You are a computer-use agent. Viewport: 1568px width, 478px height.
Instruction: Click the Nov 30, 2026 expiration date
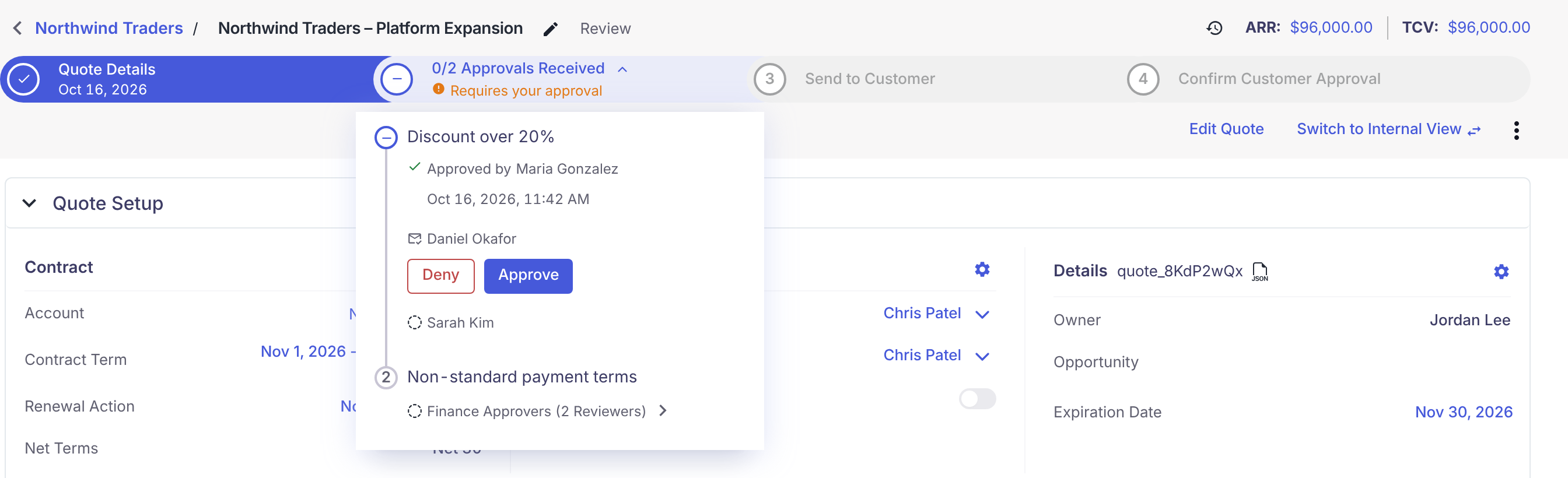coord(1464,412)
